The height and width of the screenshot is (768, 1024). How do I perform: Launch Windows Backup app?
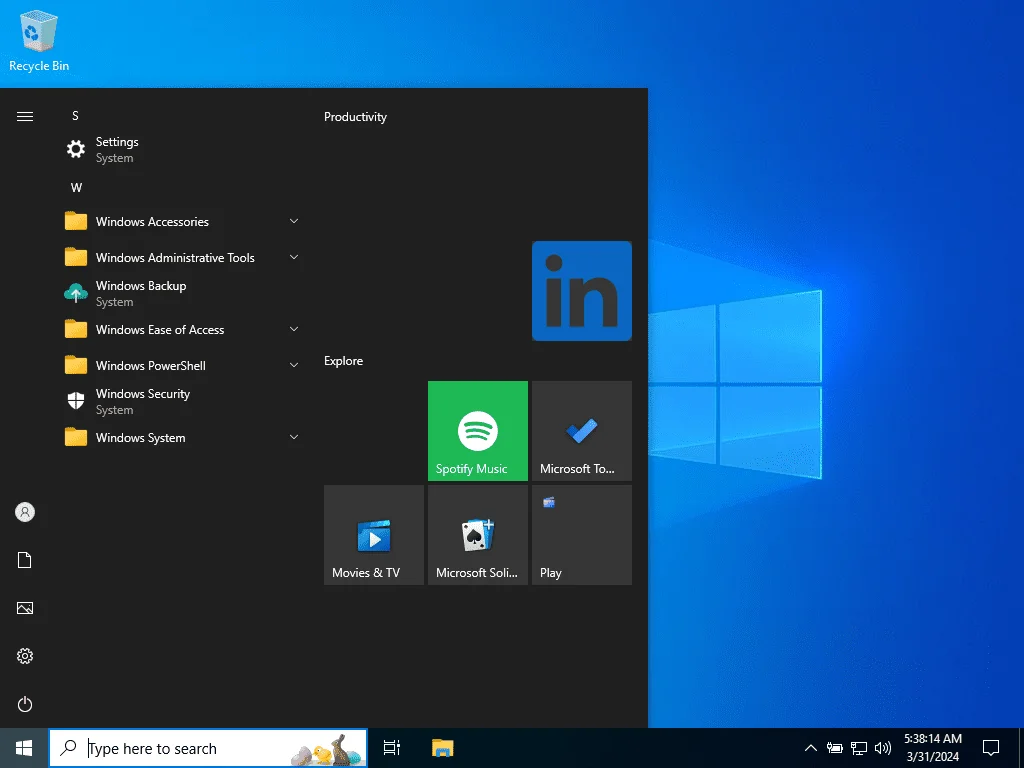(182, 293)
